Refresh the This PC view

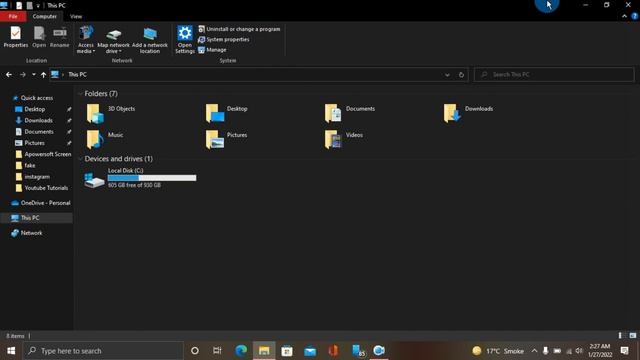[x=461, y=75]
